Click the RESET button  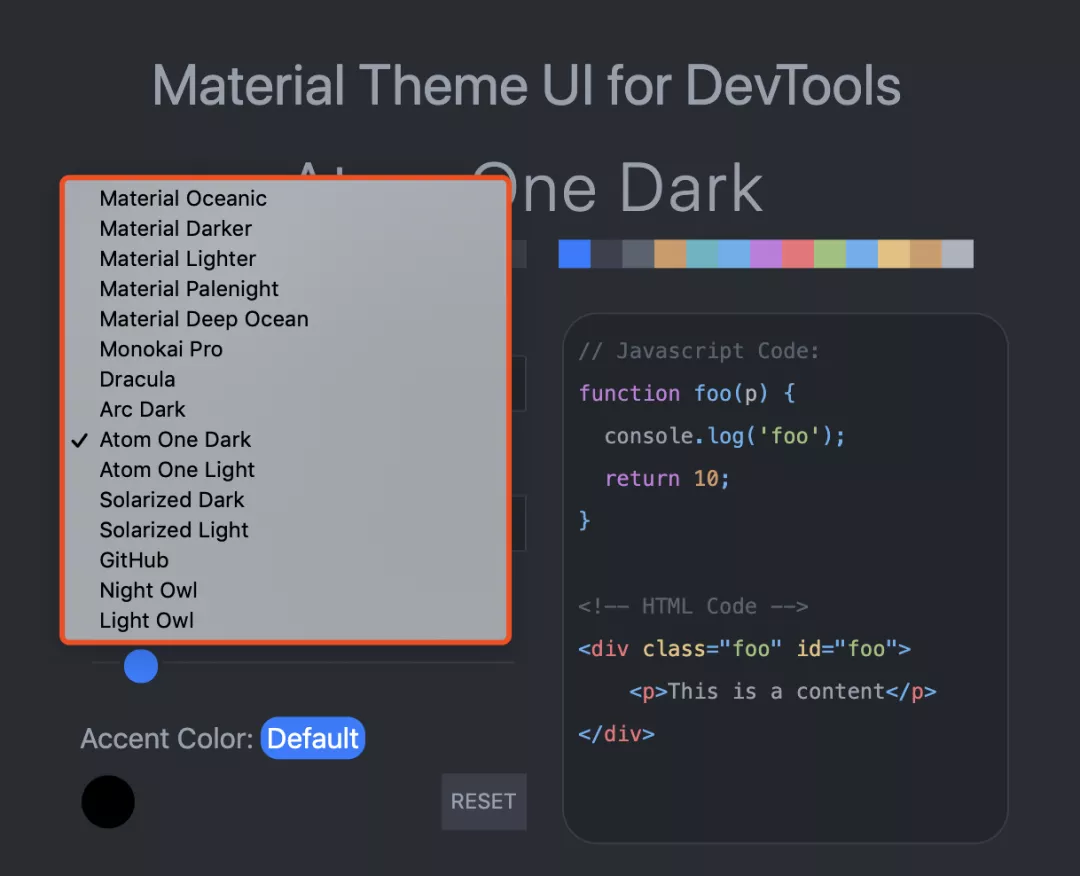click(484, 802)
